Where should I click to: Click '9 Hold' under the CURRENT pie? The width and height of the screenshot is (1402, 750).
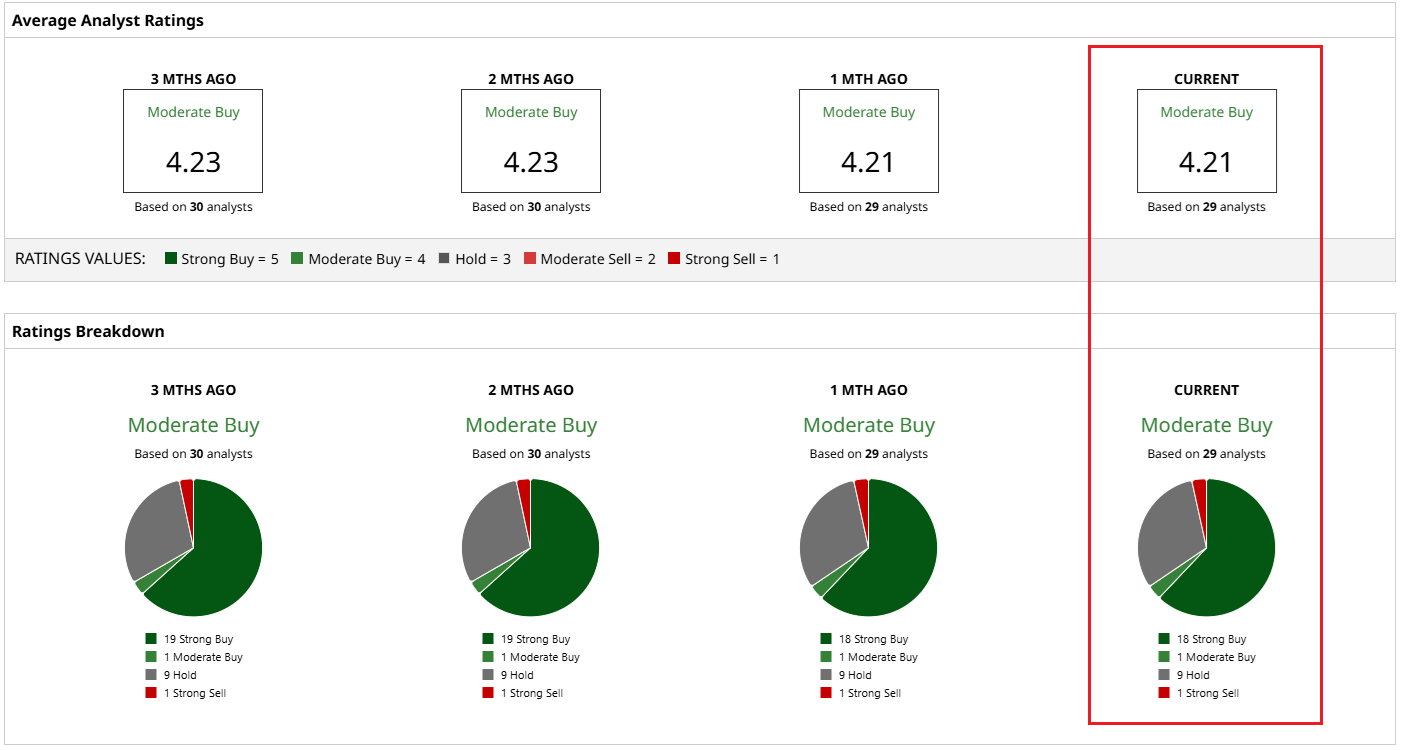pos(1194,675)
